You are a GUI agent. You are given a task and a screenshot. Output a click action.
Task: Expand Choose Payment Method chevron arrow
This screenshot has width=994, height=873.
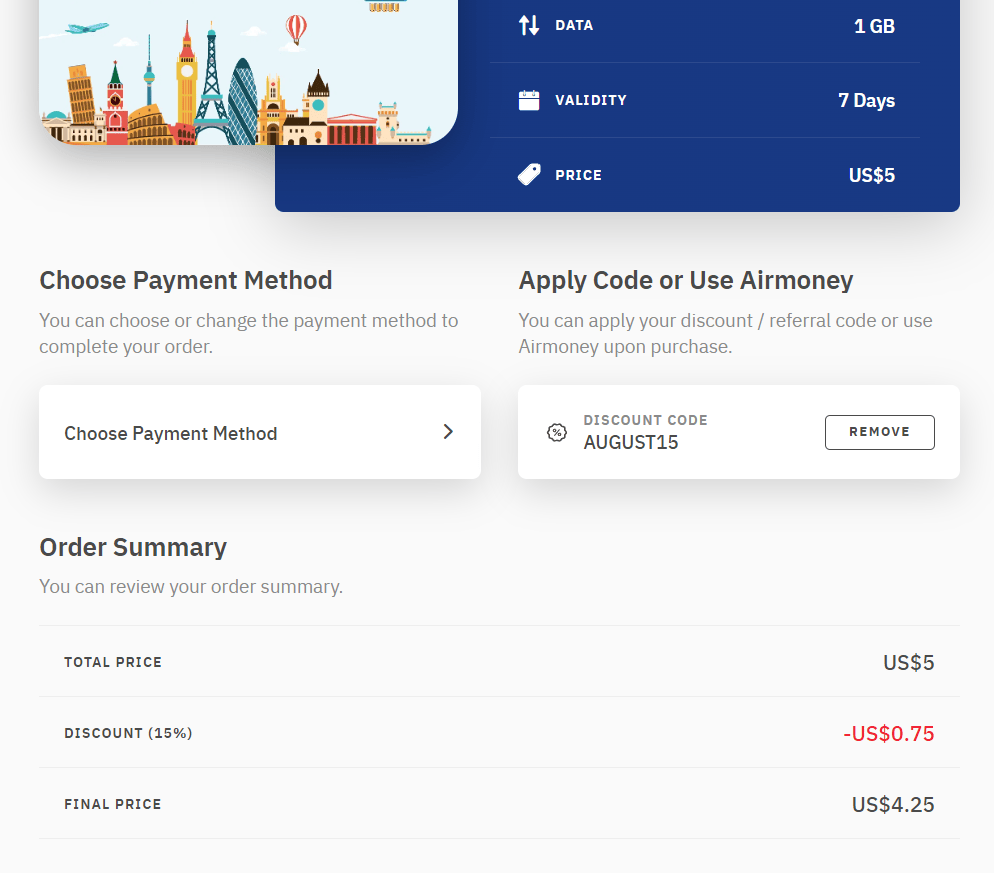[x=448, y=432]
